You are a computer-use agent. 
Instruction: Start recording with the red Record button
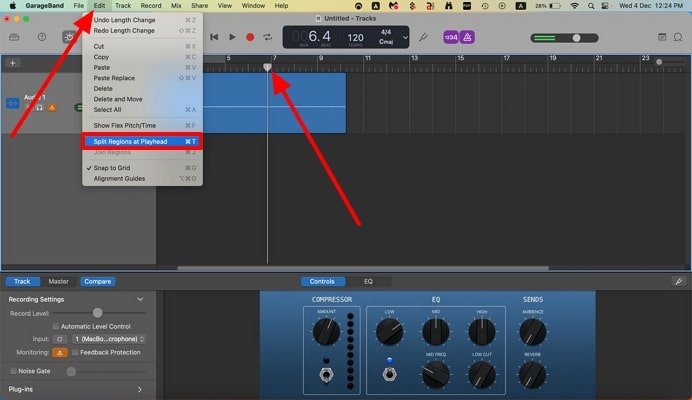click(x=250, y=37)
